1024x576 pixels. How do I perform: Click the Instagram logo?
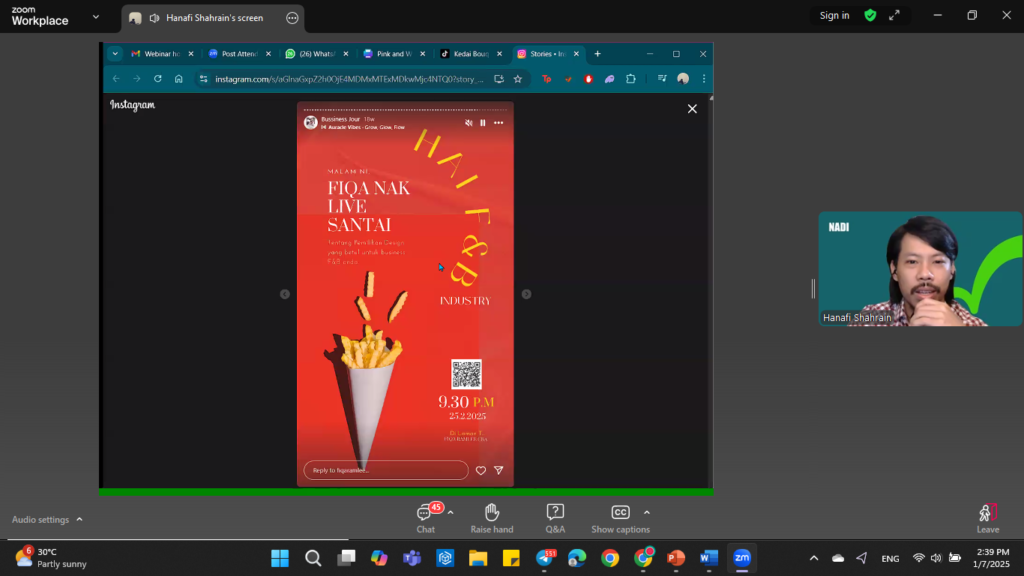(x=133, y=105)
